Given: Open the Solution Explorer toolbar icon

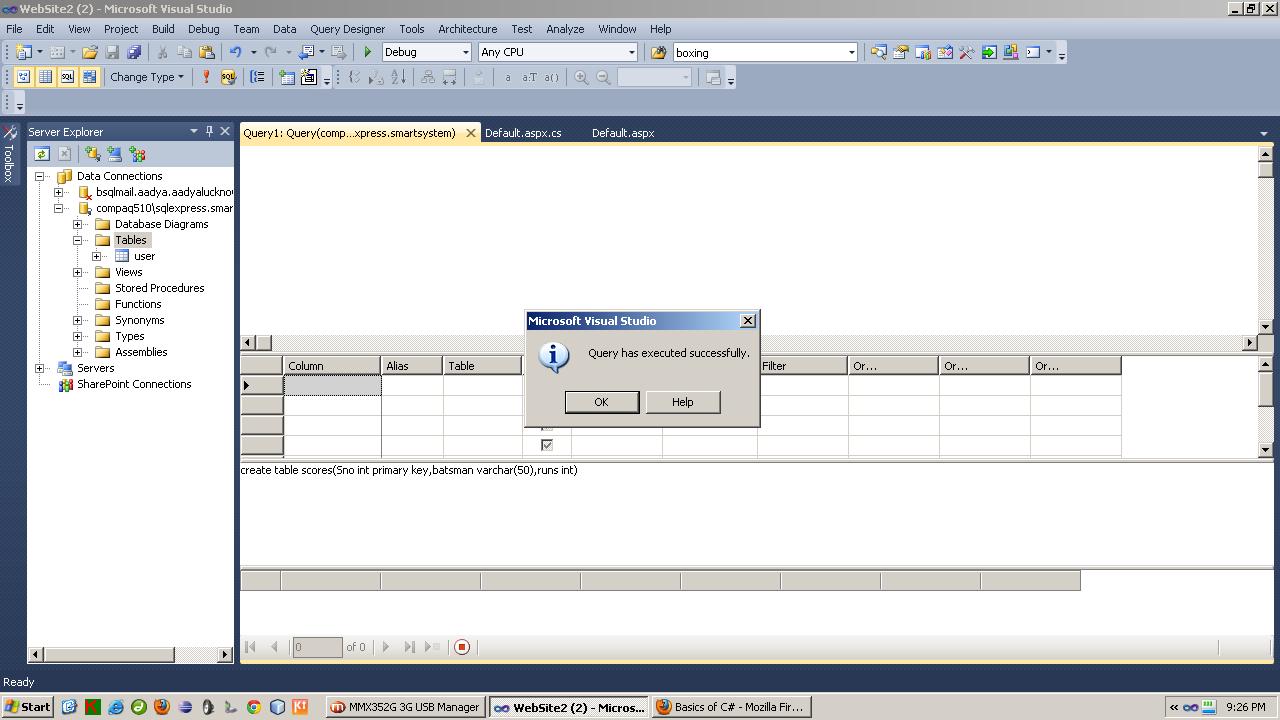Looking at the screenshot, I should point(878,52).
